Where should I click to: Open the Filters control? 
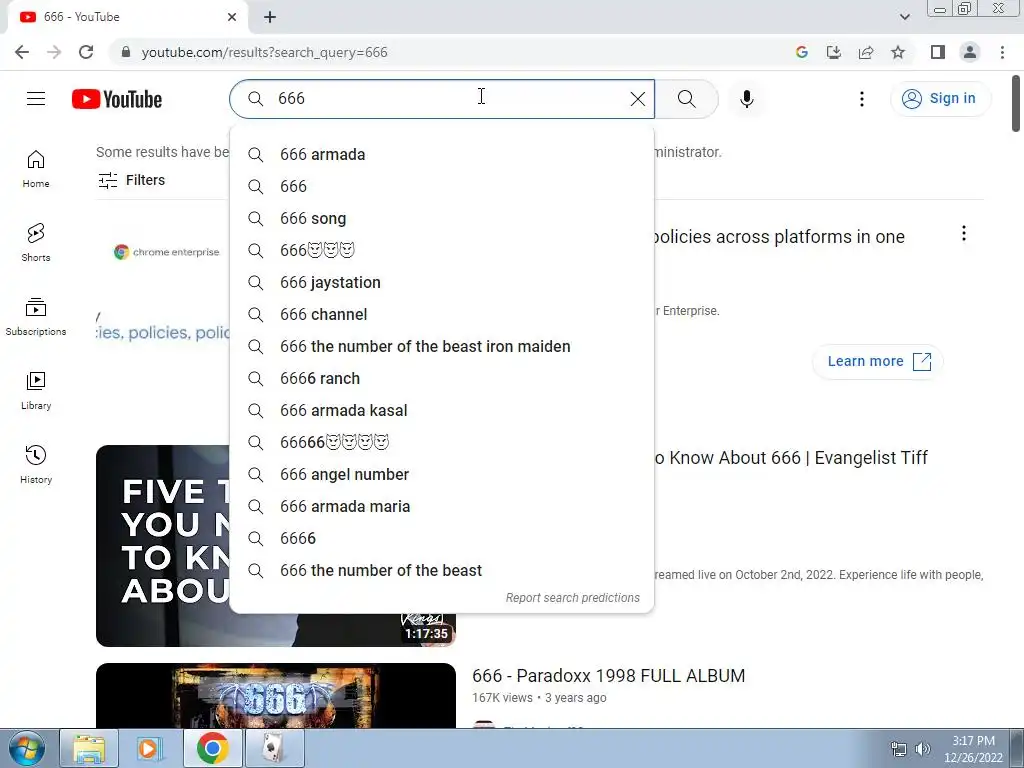(131, 180)
